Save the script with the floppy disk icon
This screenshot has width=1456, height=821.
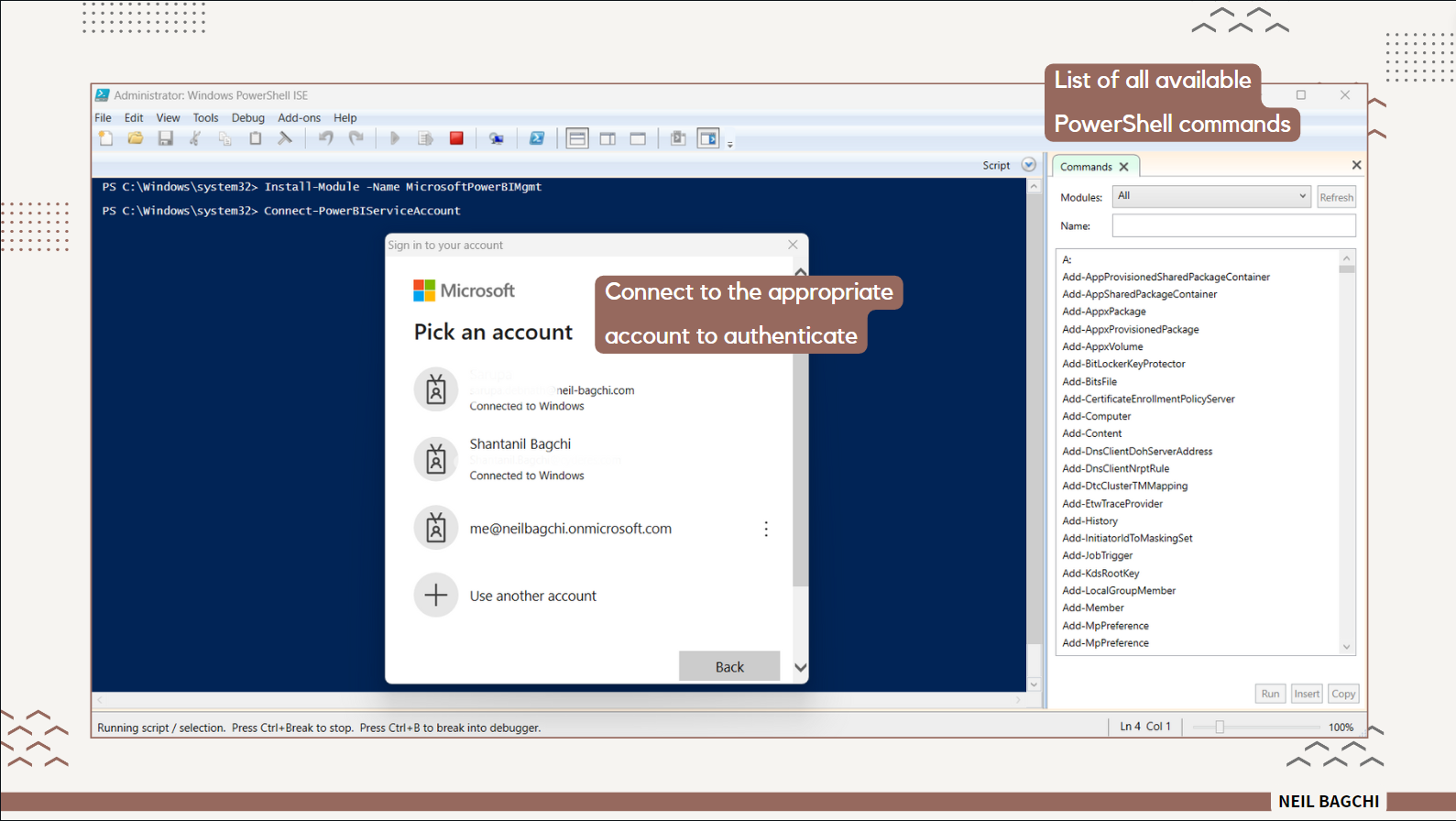[x=166, y=138]
